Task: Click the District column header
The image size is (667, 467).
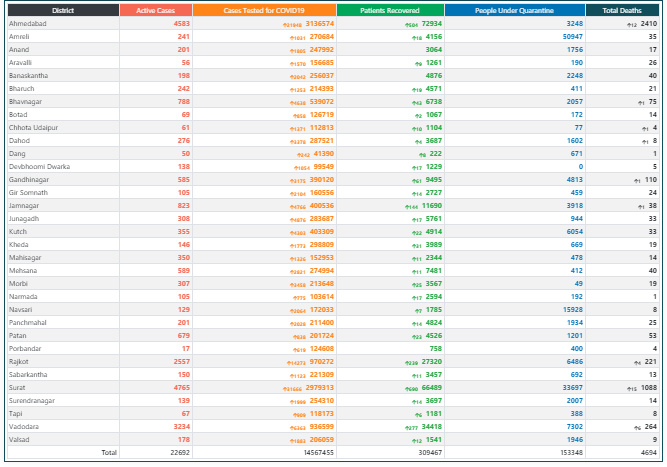Action: pos(60,9)
